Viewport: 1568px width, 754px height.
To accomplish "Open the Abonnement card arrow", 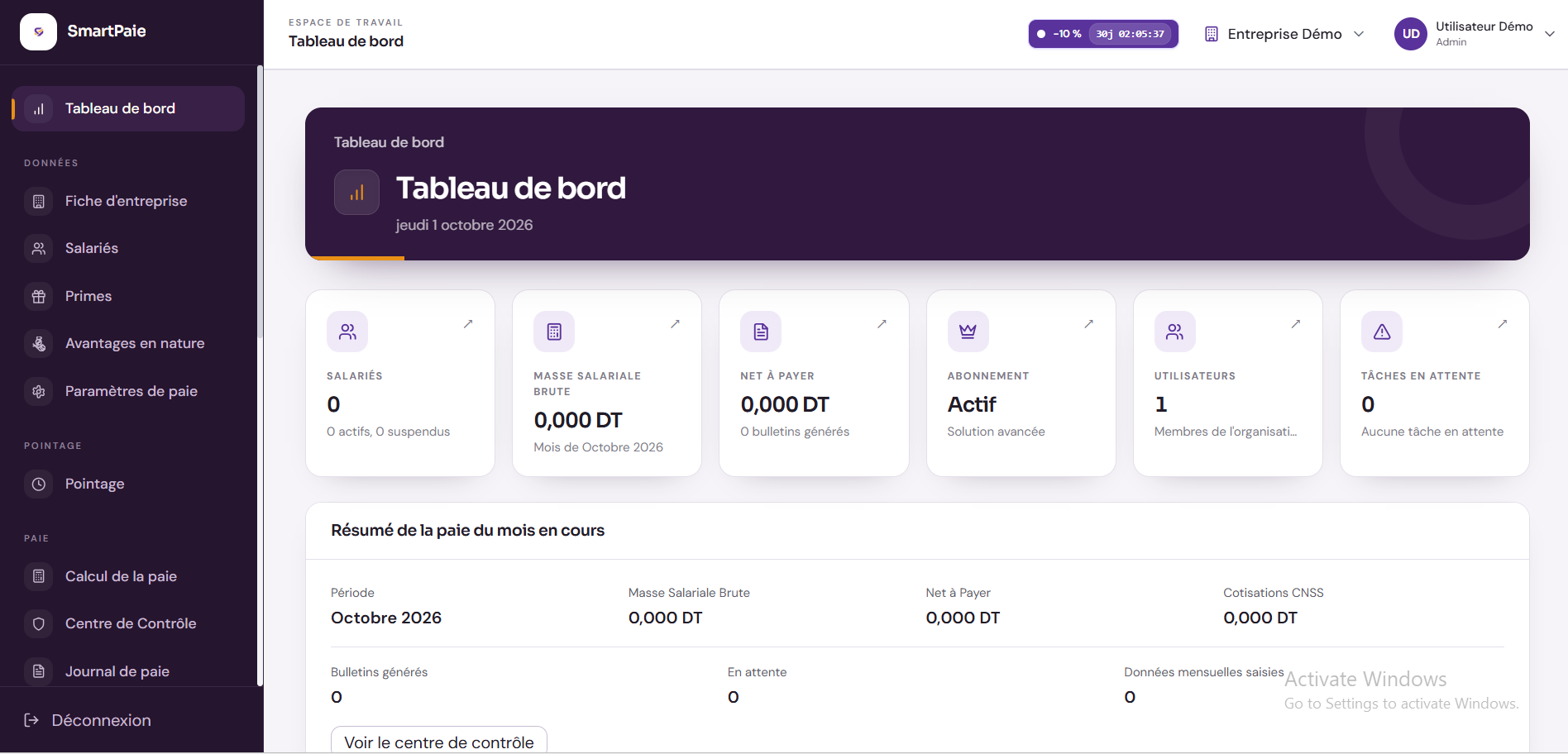I will click(1089, 324).
